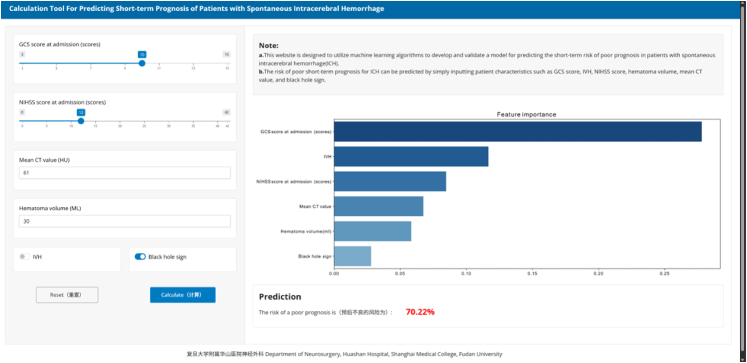
Task: Click the Huashan Hospital footer text
Action: coord(344,354)
